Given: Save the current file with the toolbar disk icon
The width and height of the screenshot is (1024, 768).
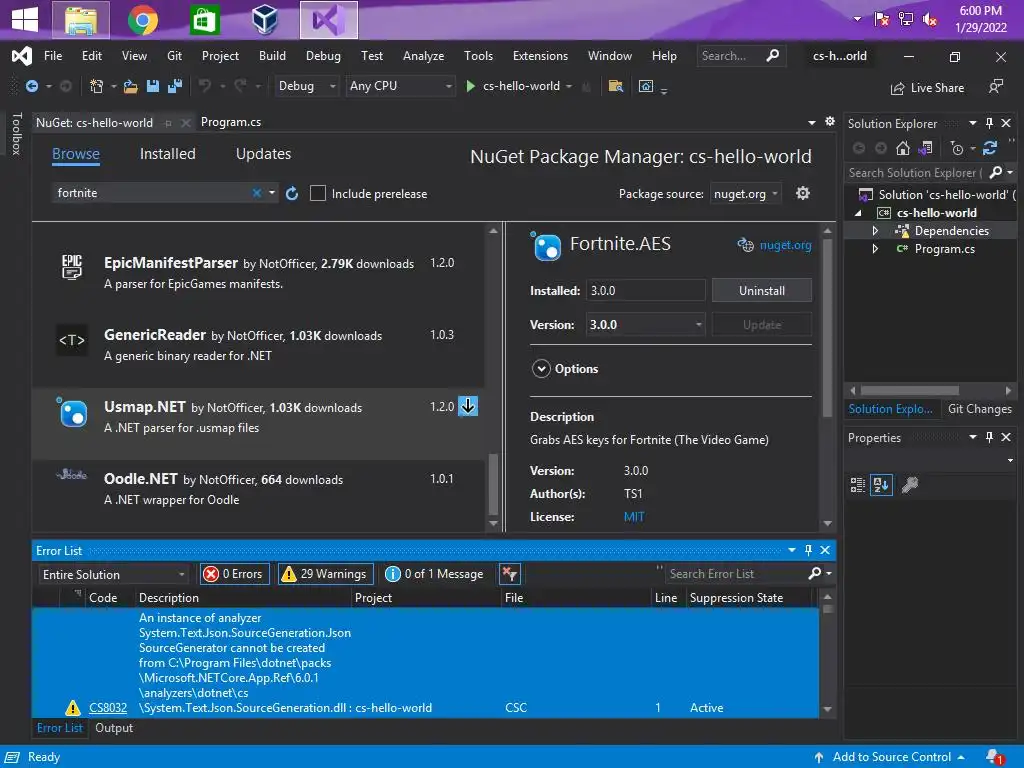Looking at the screenshot, I should coord(153,86).
